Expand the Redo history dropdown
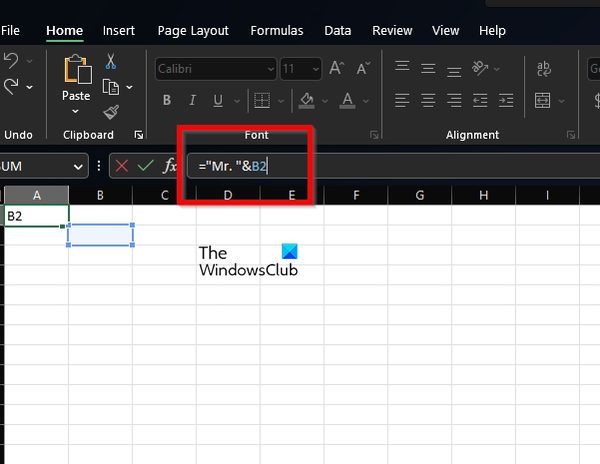This screenshot has height=464, width=600. (x=29, y=88)
